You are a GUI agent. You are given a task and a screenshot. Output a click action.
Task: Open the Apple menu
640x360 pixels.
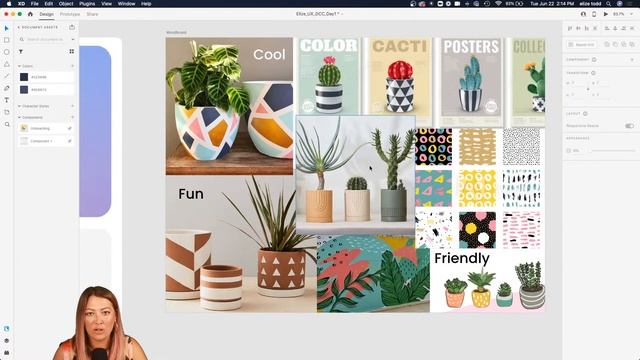point(9,4)
